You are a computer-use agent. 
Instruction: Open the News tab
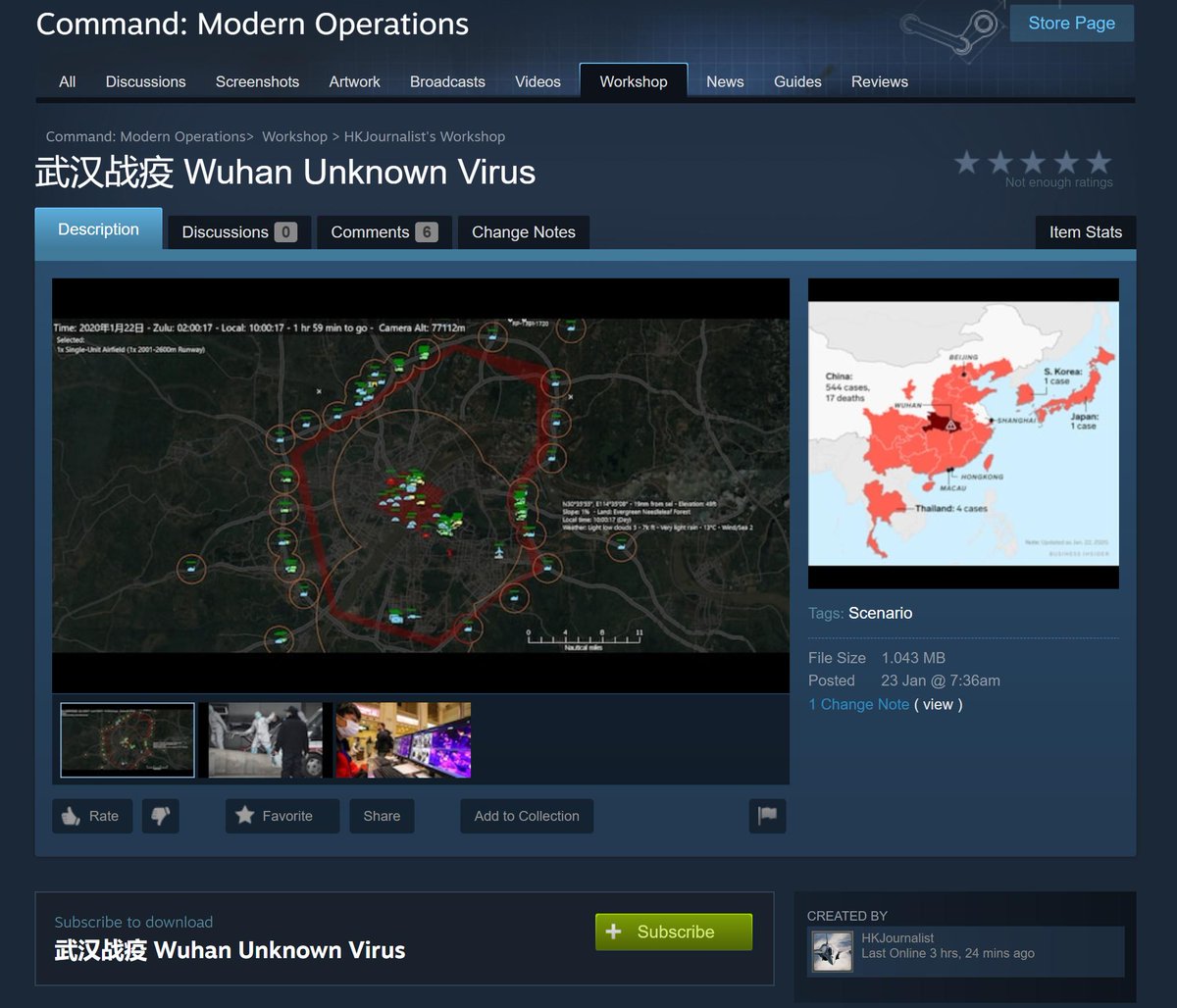tap(725, 81)
